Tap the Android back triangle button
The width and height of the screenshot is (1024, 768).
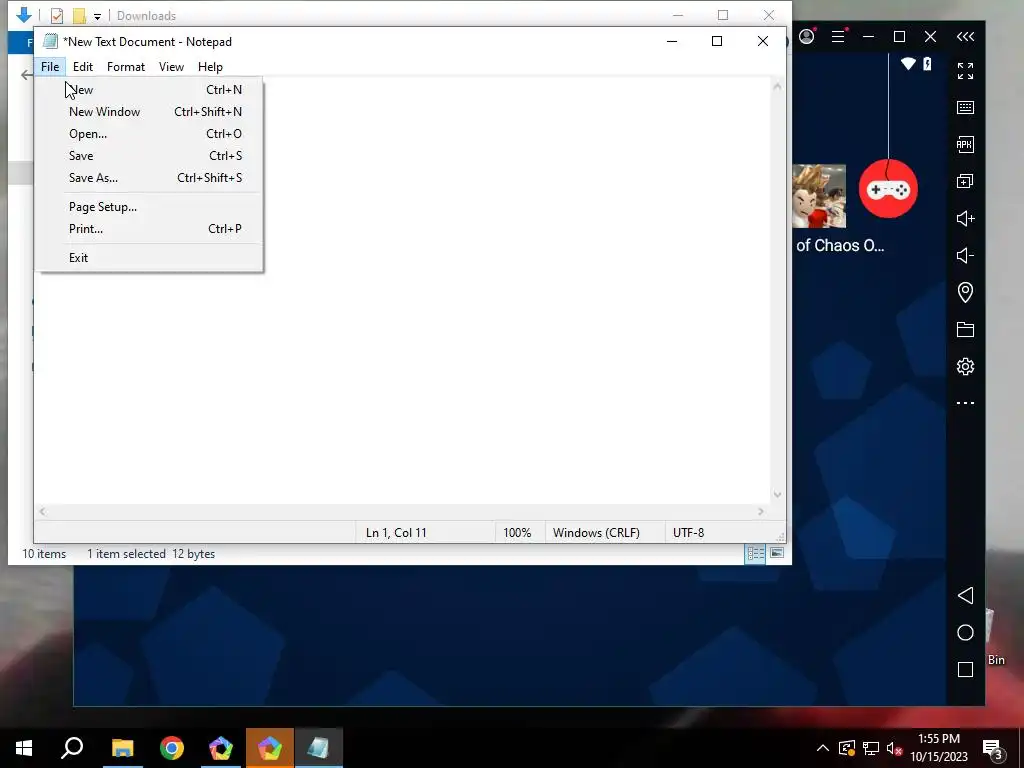point(965,596)
